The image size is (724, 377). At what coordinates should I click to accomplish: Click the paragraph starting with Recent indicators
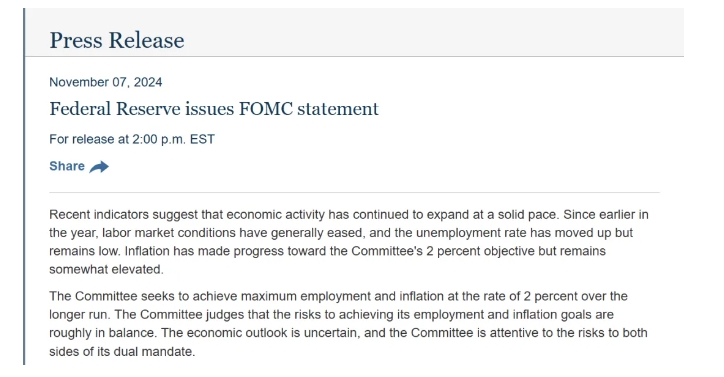[x=349, y=242]
